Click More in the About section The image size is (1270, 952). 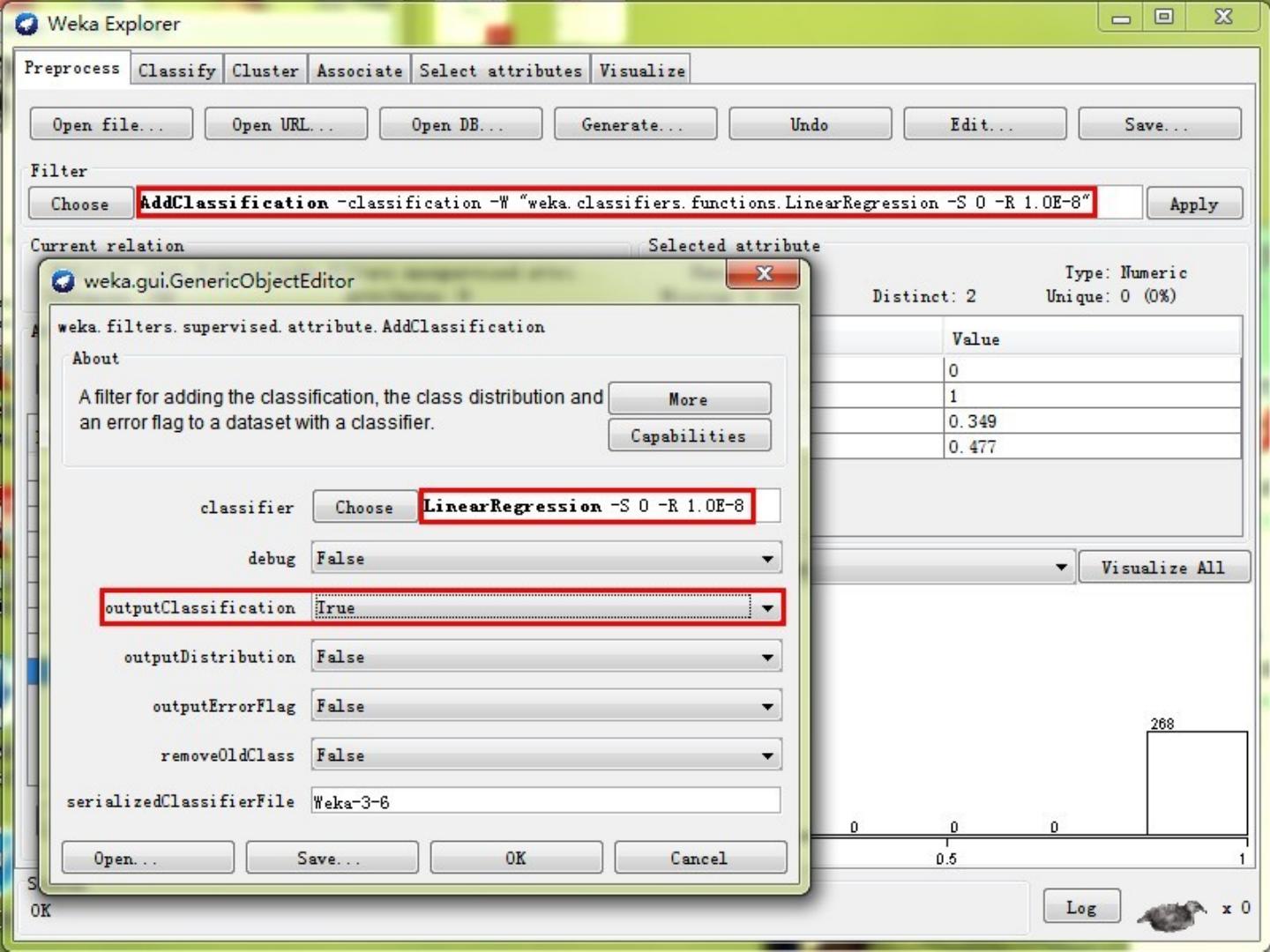point(689,398)
